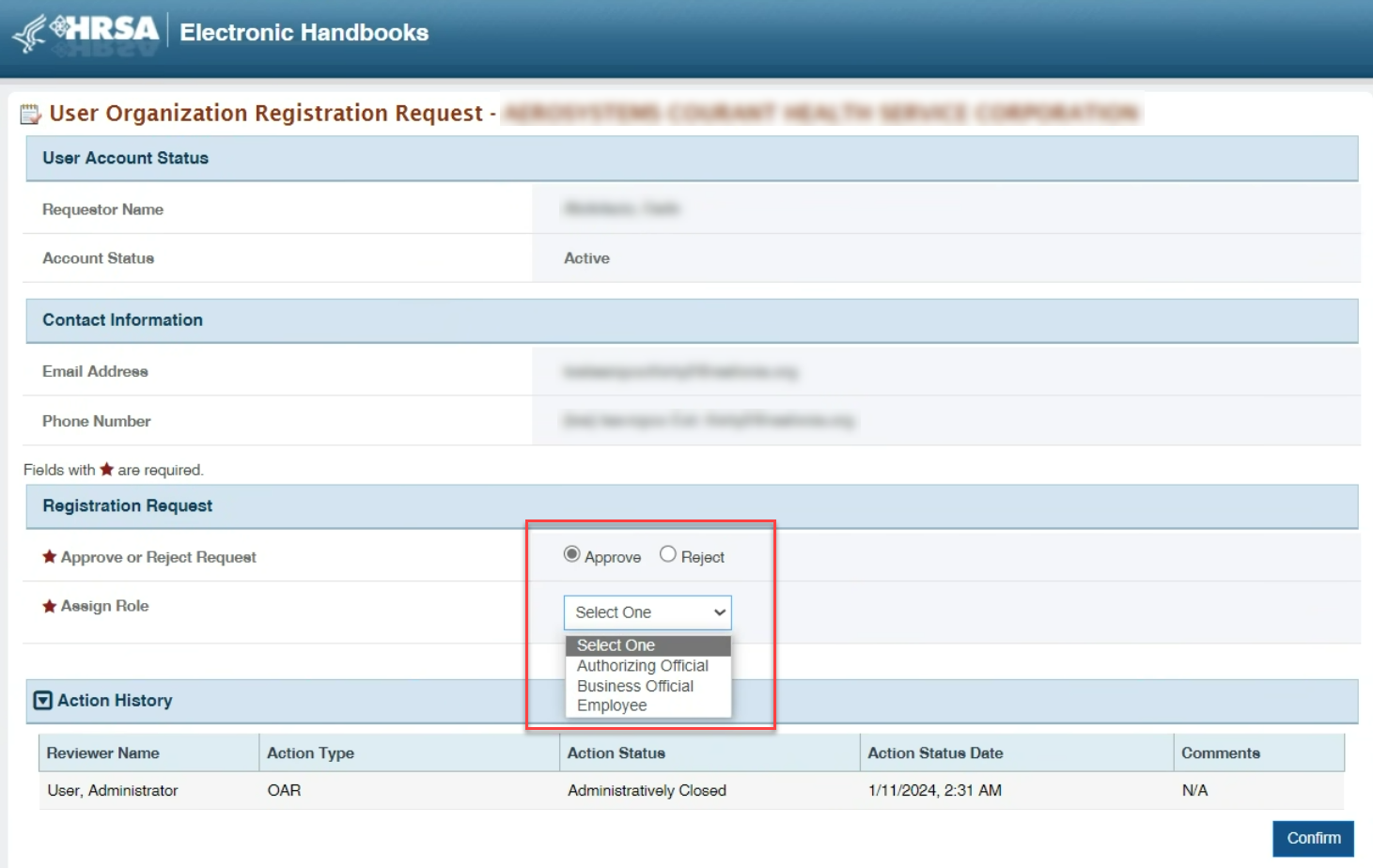Viewport: 1373px width, 868px height.
Task: Click the Action History heading text
Action: point(115,701)
